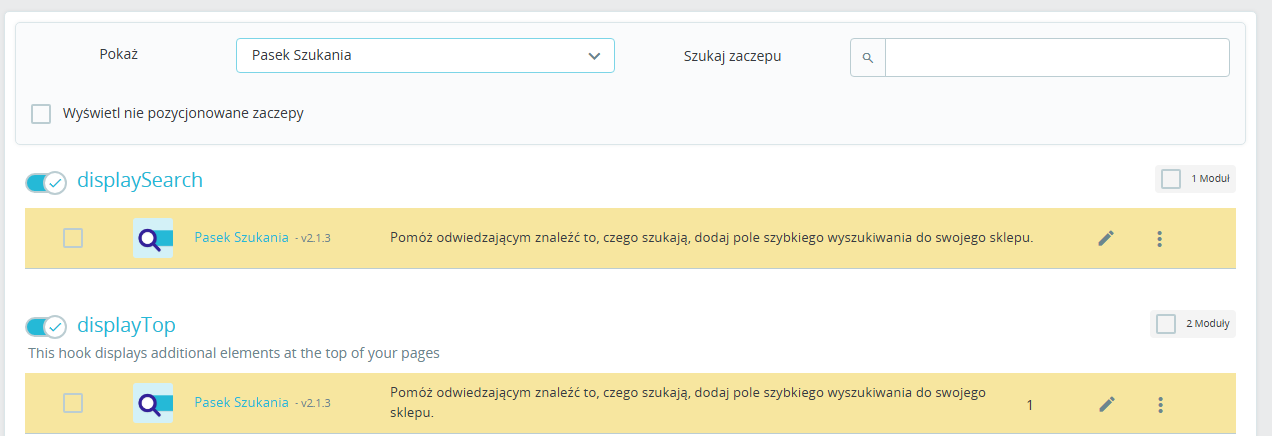Open the Pokaż module dropdown

(425, 56)
